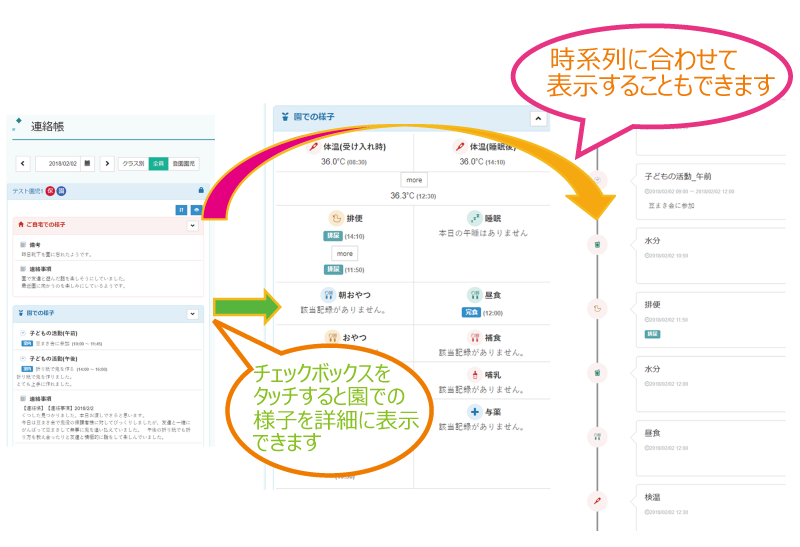Collapse the 園での様子 detail panel header
The width and height of the screenshot is (800, 547).
click(537, 117)
